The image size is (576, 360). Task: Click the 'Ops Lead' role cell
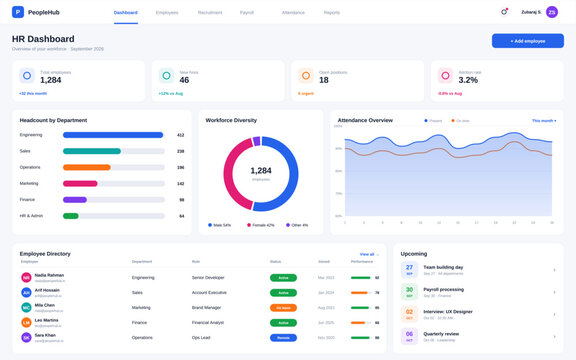click(x=201, y=338)
